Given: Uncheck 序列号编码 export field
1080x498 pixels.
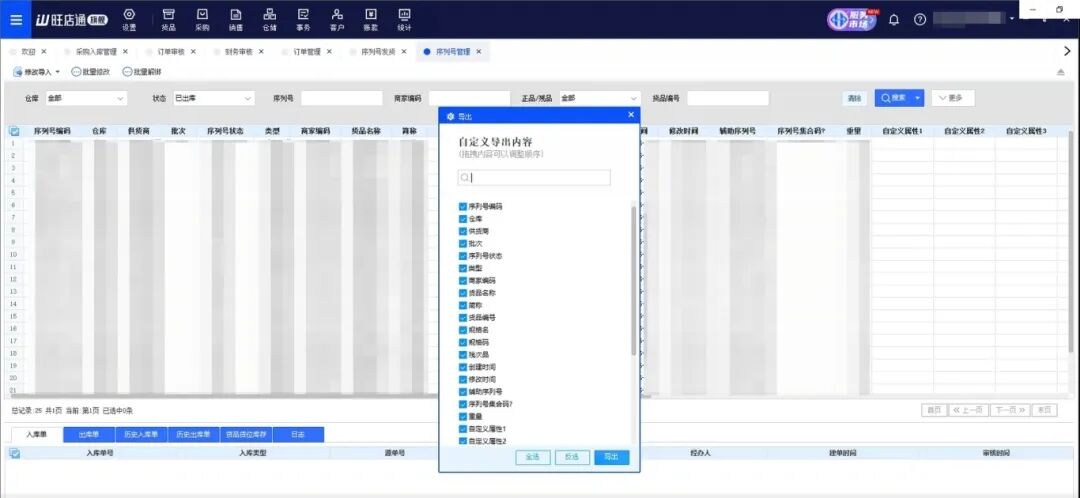Looking at the screenshot, I should [463, 207].
